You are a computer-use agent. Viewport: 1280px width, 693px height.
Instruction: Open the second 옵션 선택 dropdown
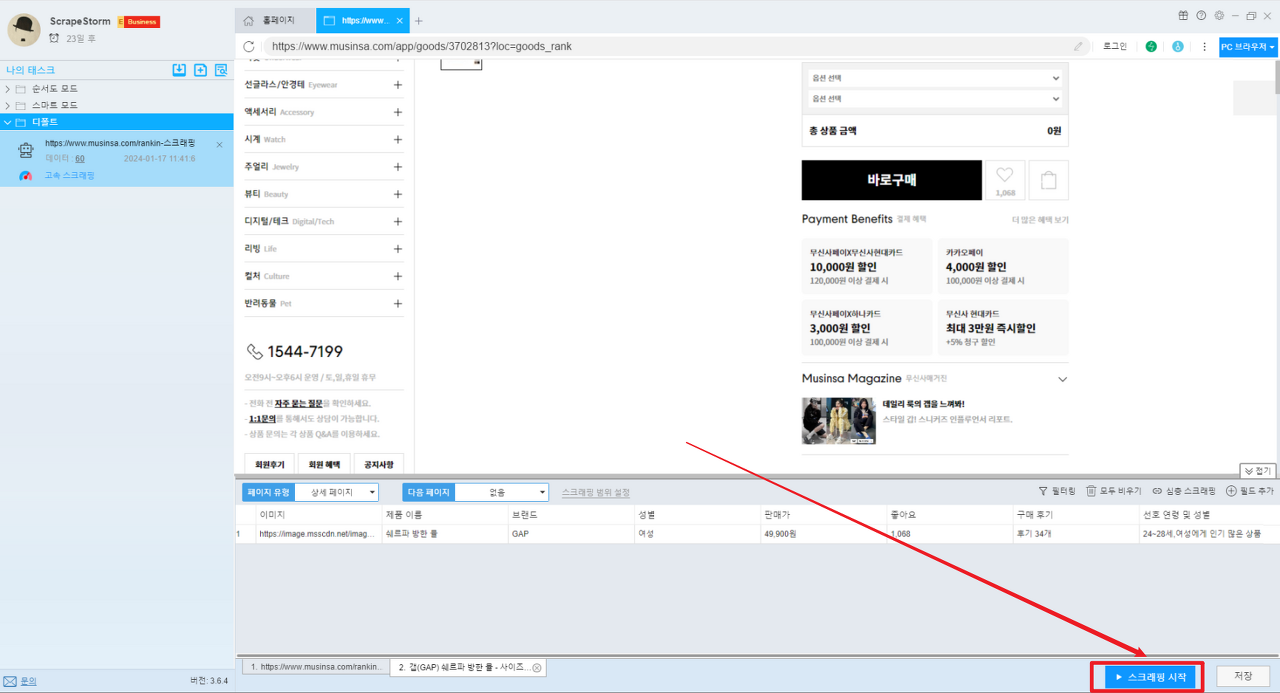(934, 99)
